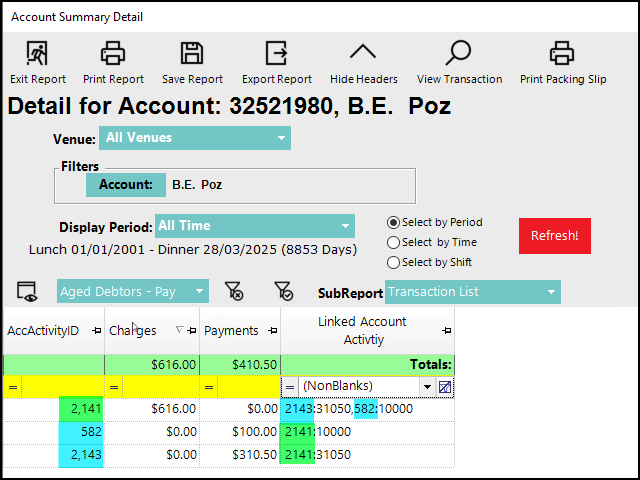The height and width of the screenshot is (480, 640).
Task: Open the Venue dropdown showing All Venues
Action: [194, 138]
